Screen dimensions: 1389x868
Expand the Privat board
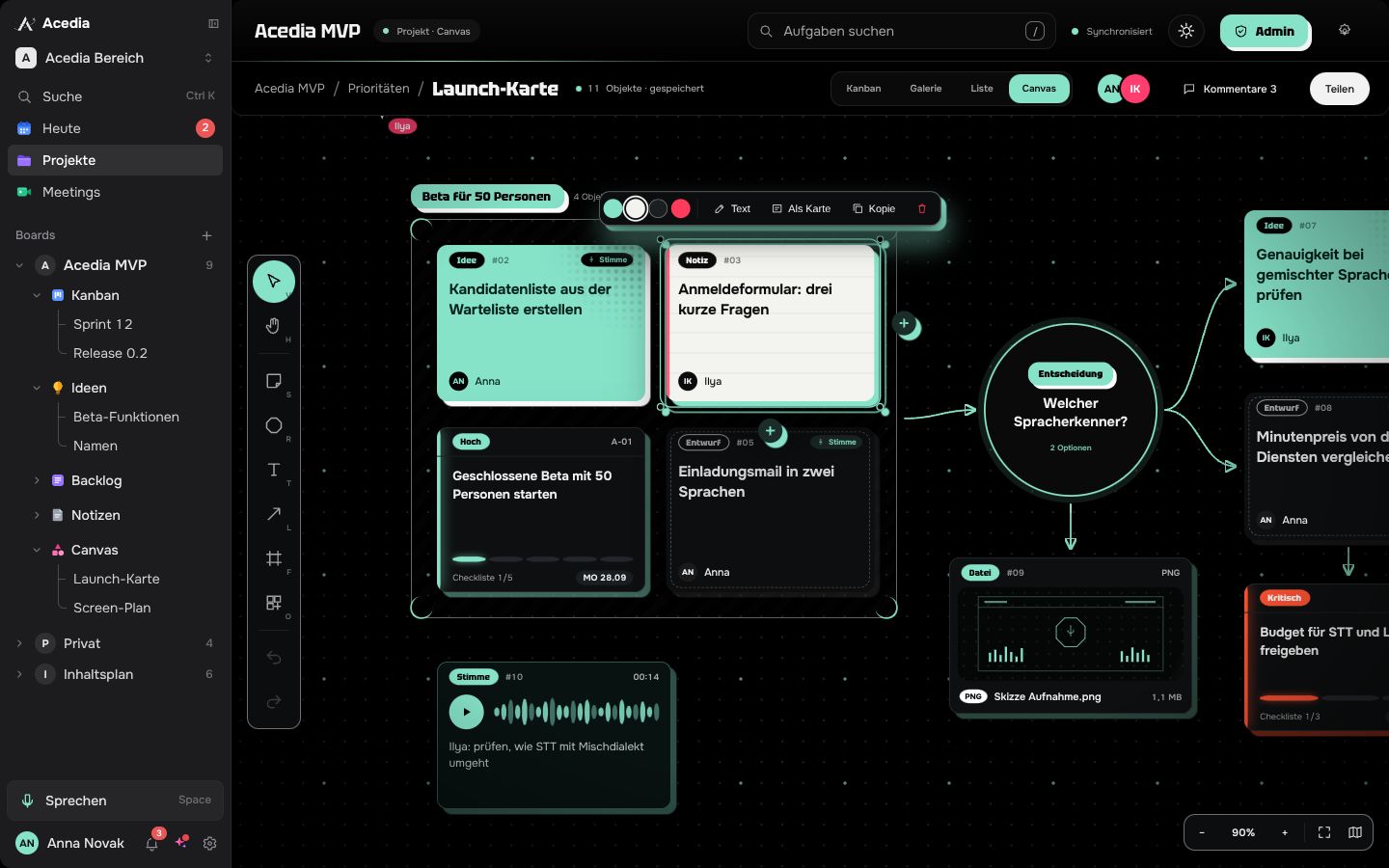tap(19, 643)
